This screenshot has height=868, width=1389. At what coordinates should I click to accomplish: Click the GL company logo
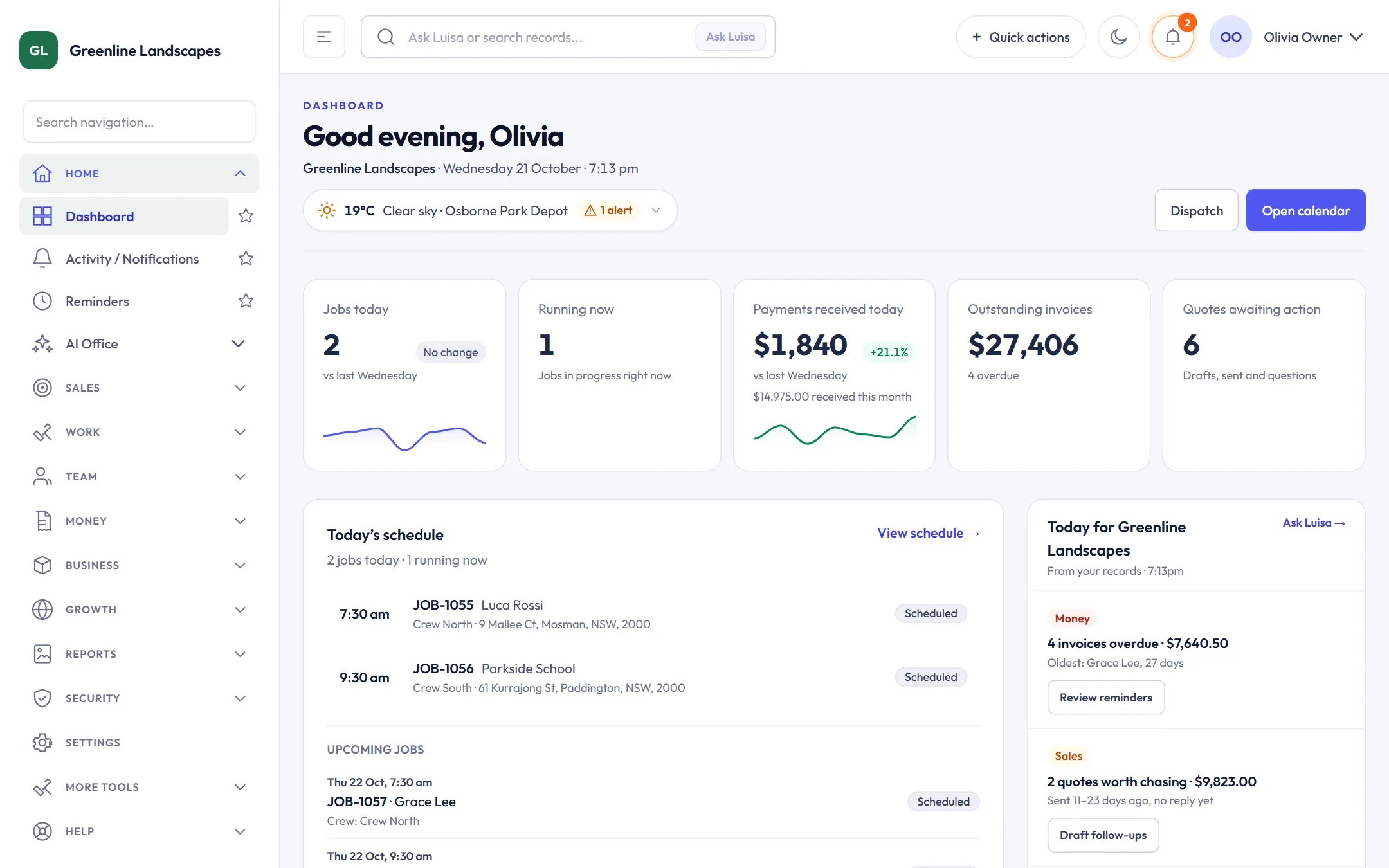pyautogui.click(x=39, y=50)
